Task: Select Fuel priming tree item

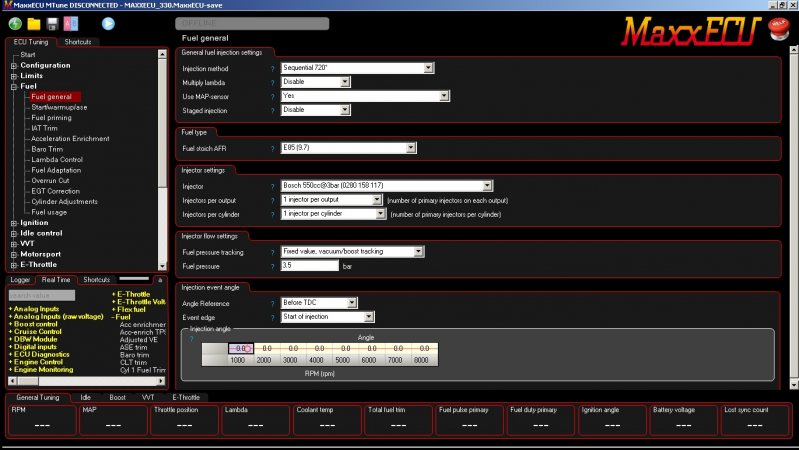Action: point(51,118)
